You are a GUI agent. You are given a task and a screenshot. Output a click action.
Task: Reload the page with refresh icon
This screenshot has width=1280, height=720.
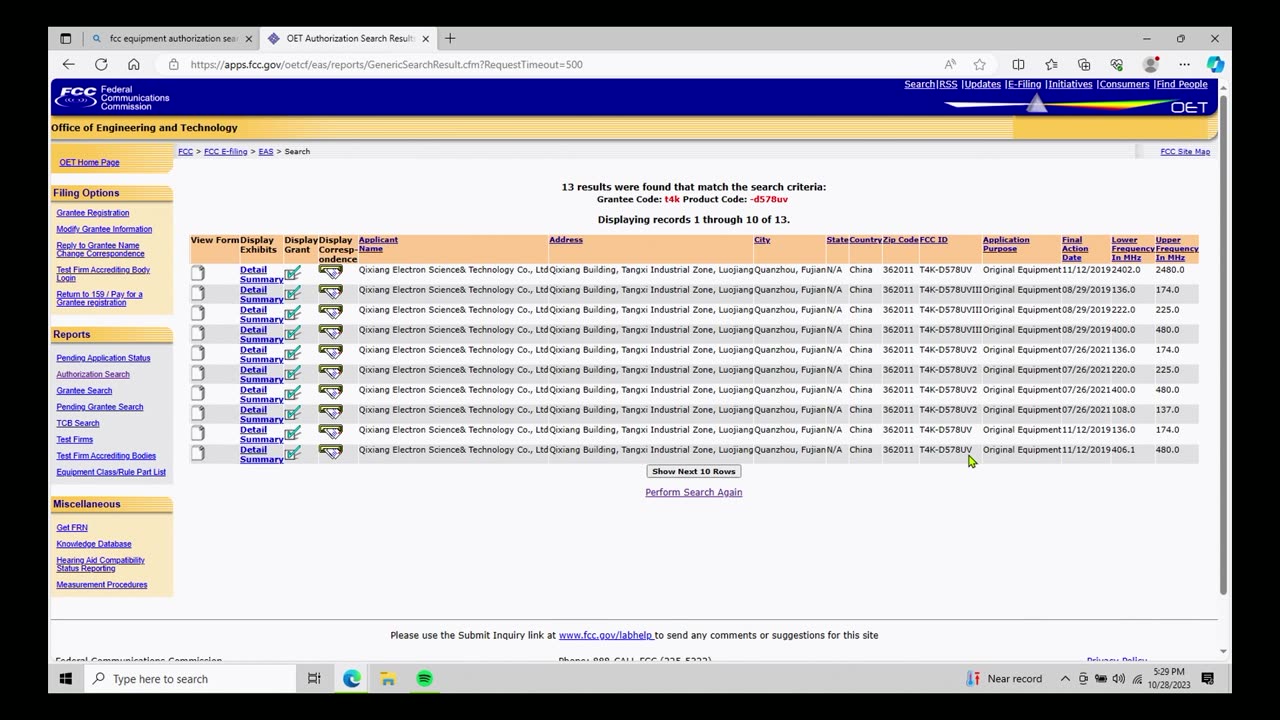coord(101,64)
